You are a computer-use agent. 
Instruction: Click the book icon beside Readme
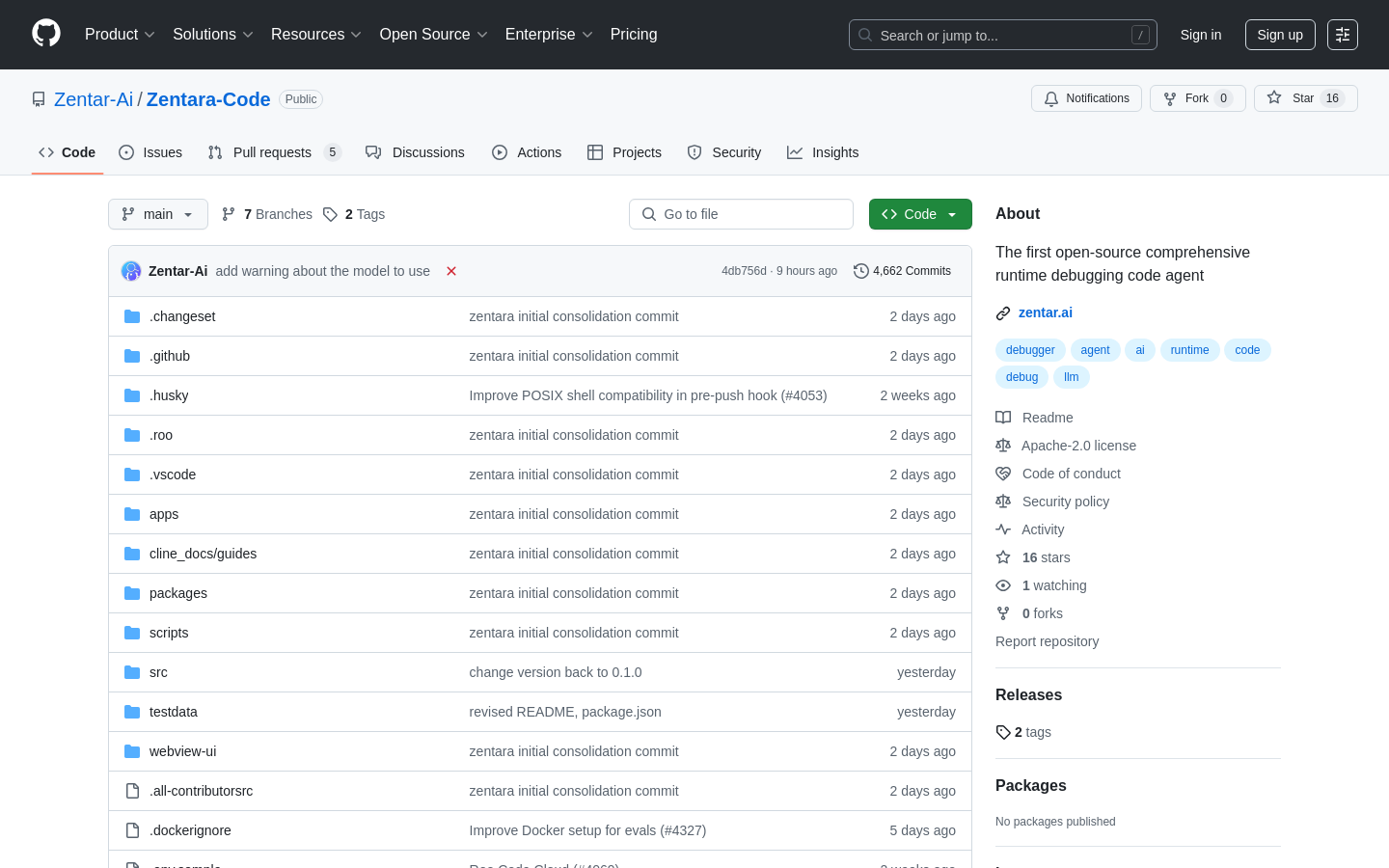point(1003,418)
